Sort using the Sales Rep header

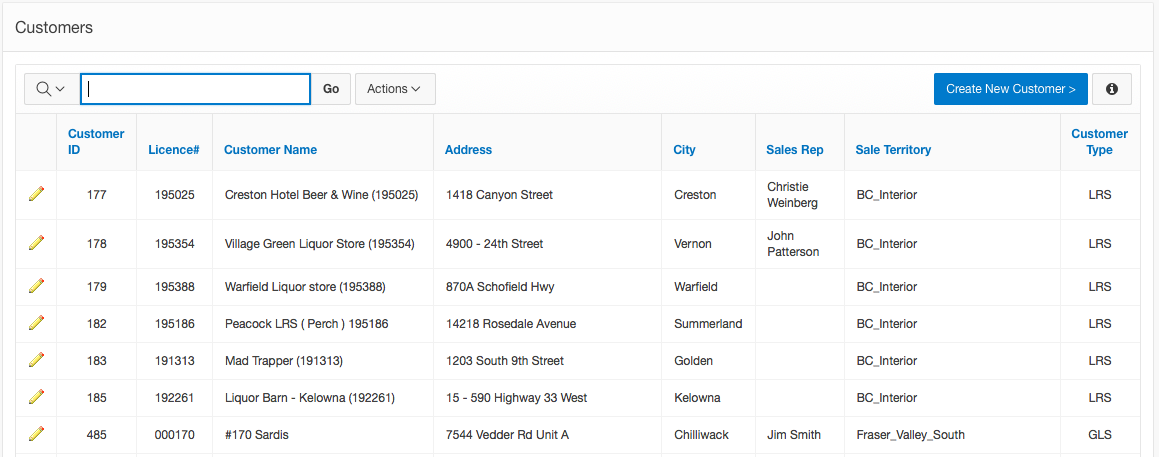(x=794, y=150)
